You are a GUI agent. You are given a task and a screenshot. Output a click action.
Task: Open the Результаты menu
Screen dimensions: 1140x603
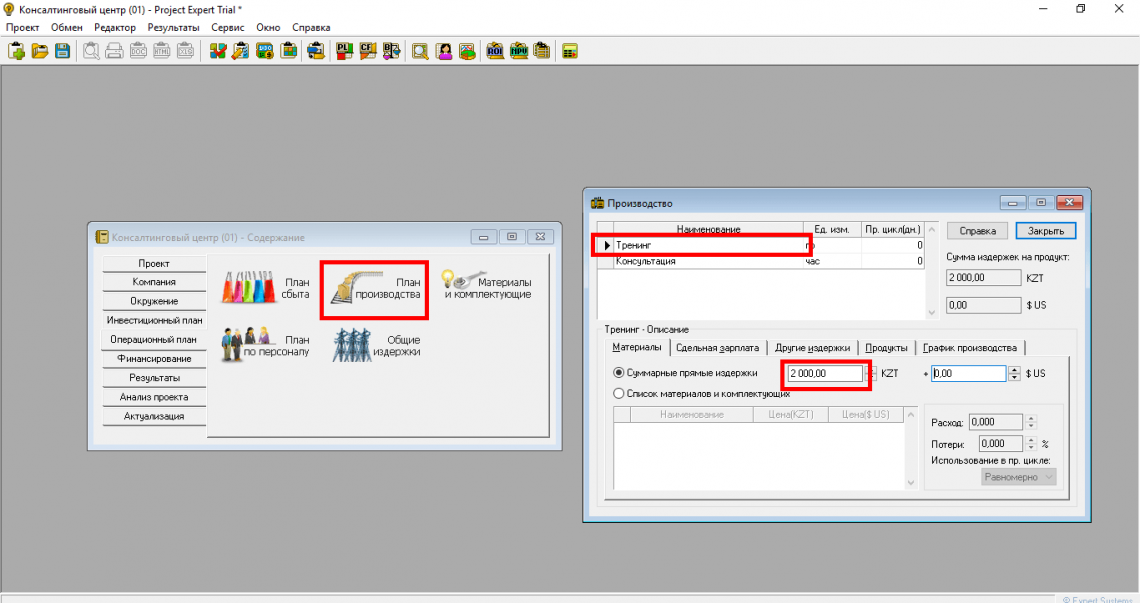pyautogui.click(x=173, y=27)
